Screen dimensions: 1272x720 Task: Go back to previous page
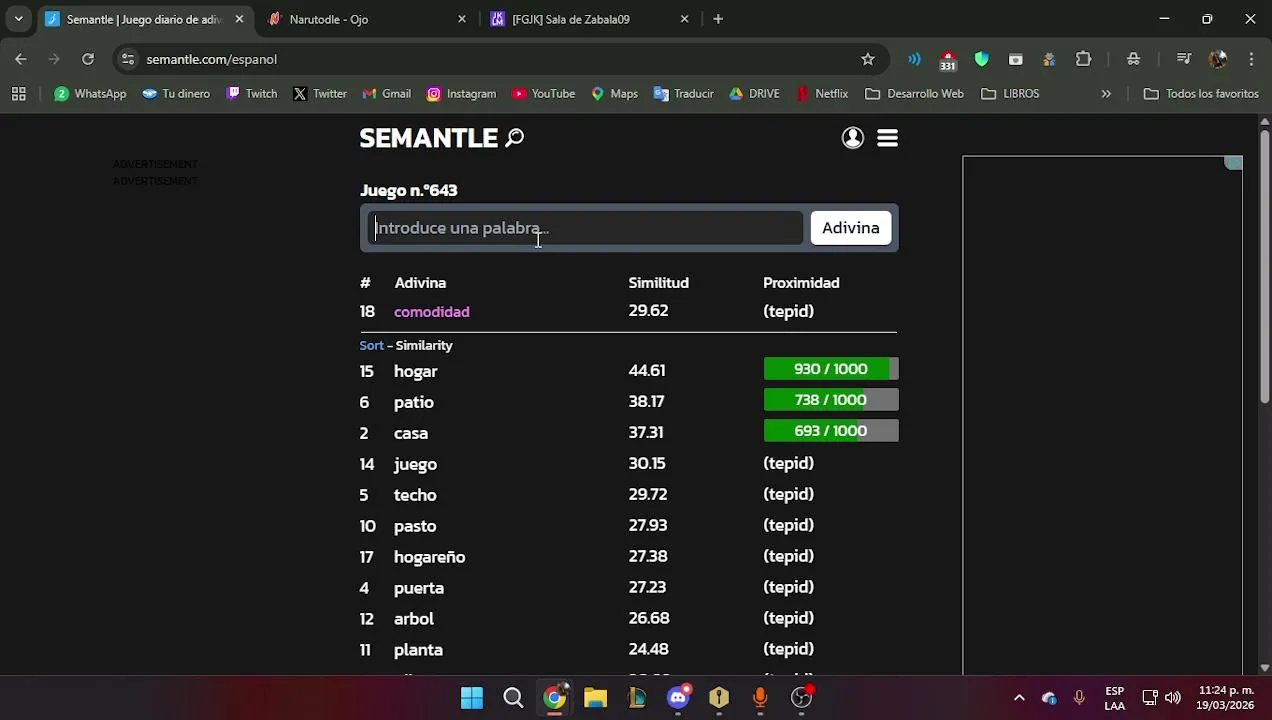click(21, 59)
